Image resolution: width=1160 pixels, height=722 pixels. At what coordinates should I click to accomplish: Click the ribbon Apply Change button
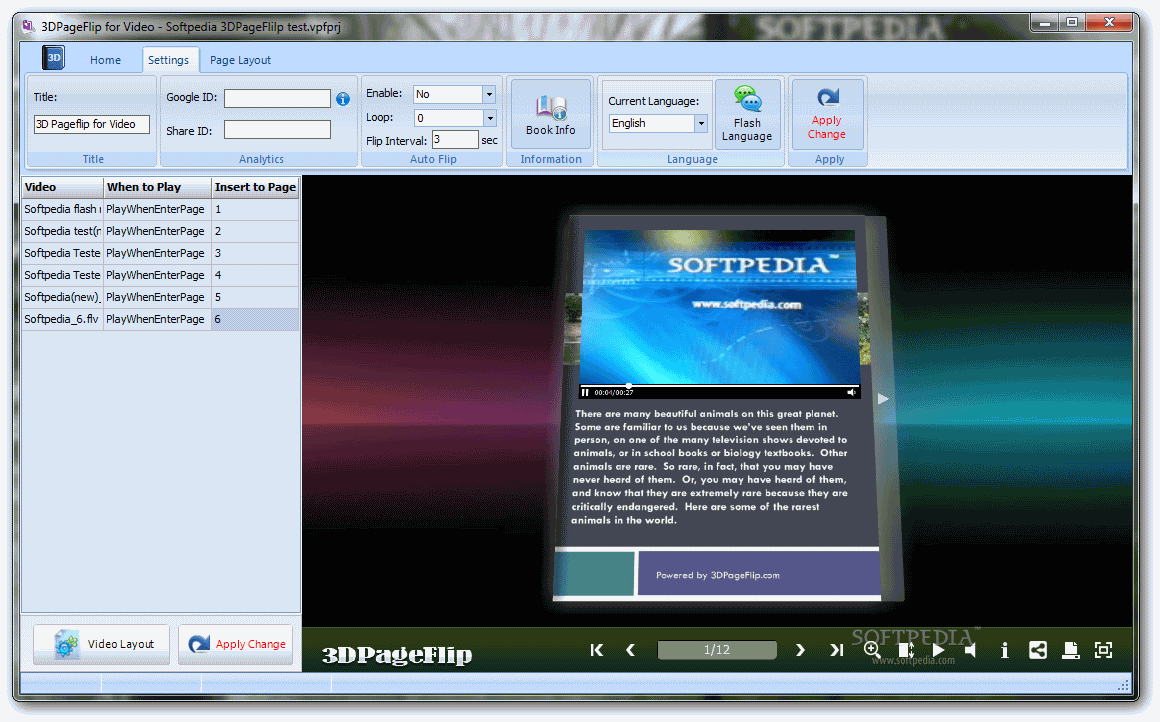(826, 115)
